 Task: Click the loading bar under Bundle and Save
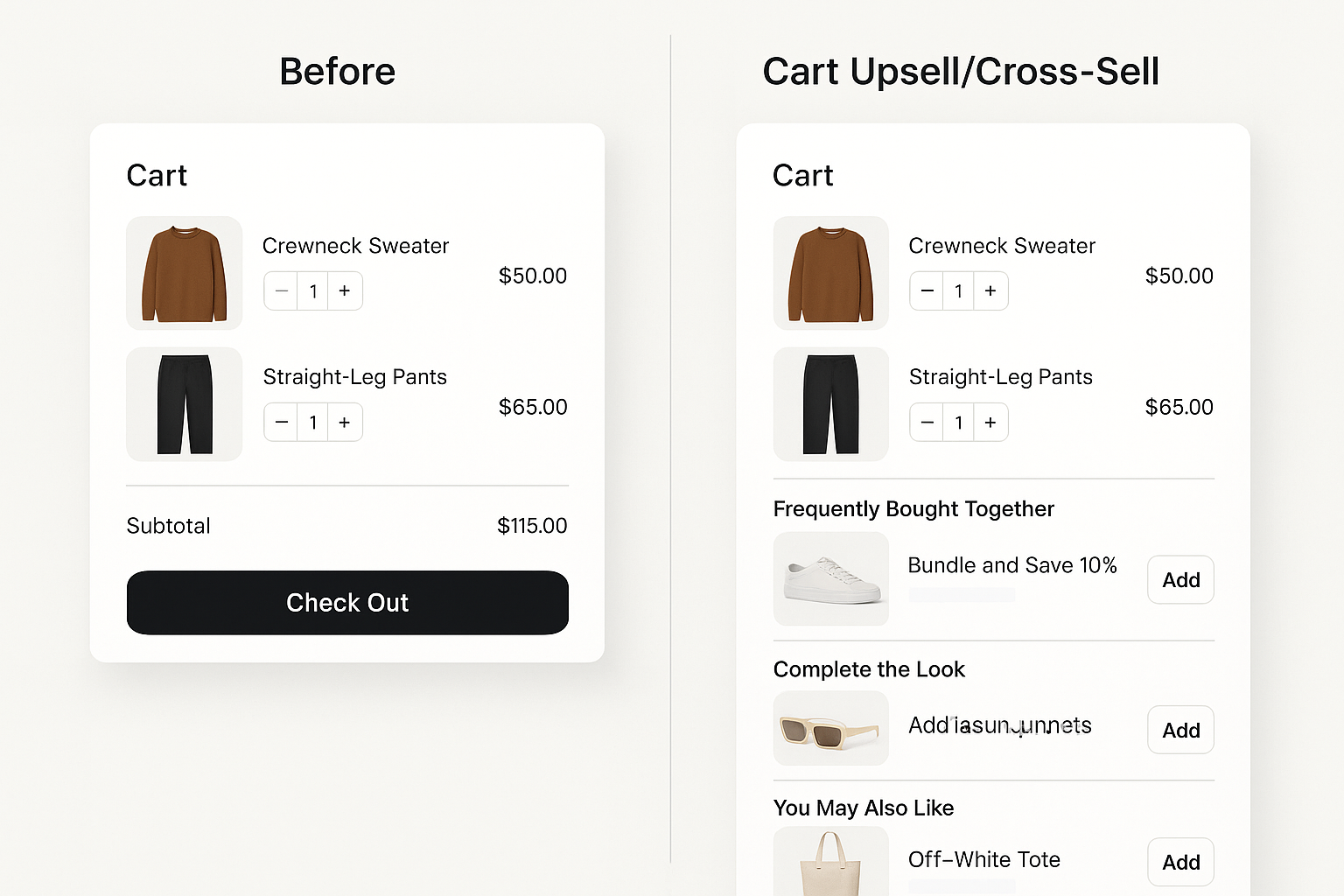coord(961,594)
